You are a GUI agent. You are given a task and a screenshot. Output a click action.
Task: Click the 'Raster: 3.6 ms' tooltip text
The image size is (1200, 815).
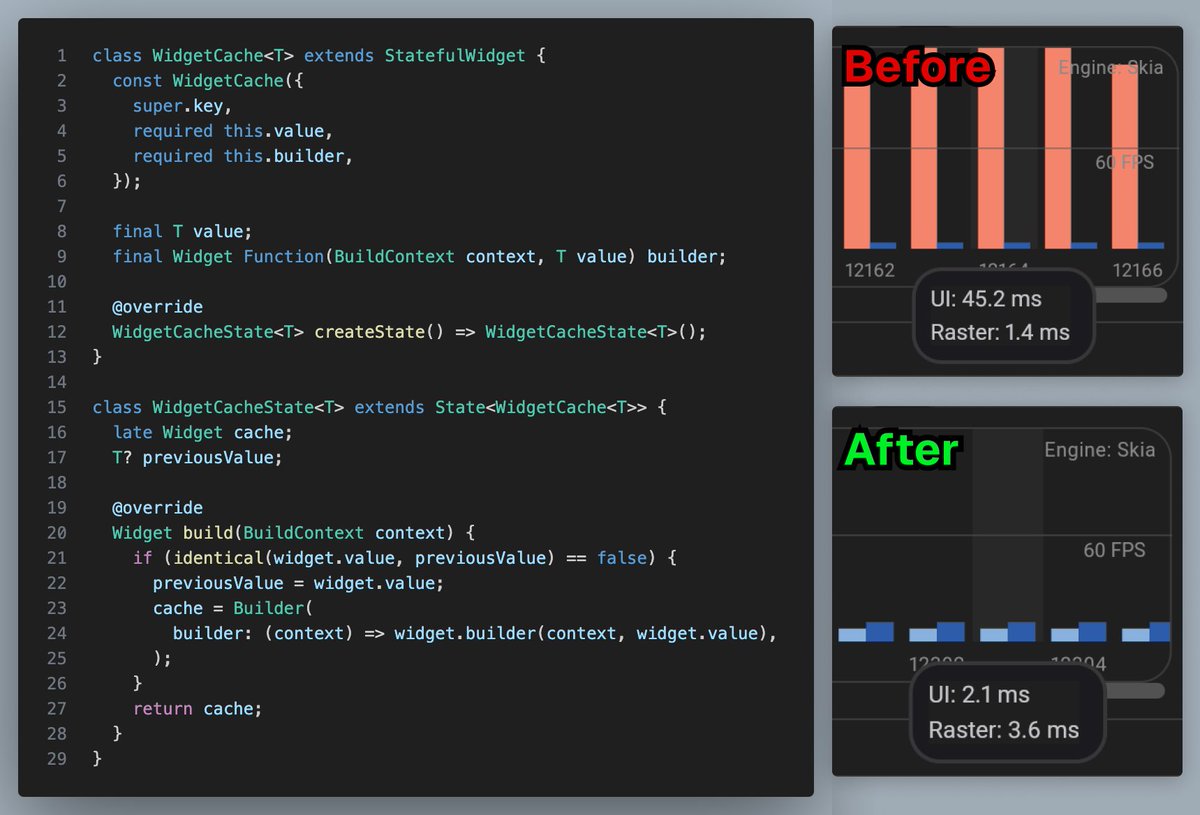coord(1004,730)
